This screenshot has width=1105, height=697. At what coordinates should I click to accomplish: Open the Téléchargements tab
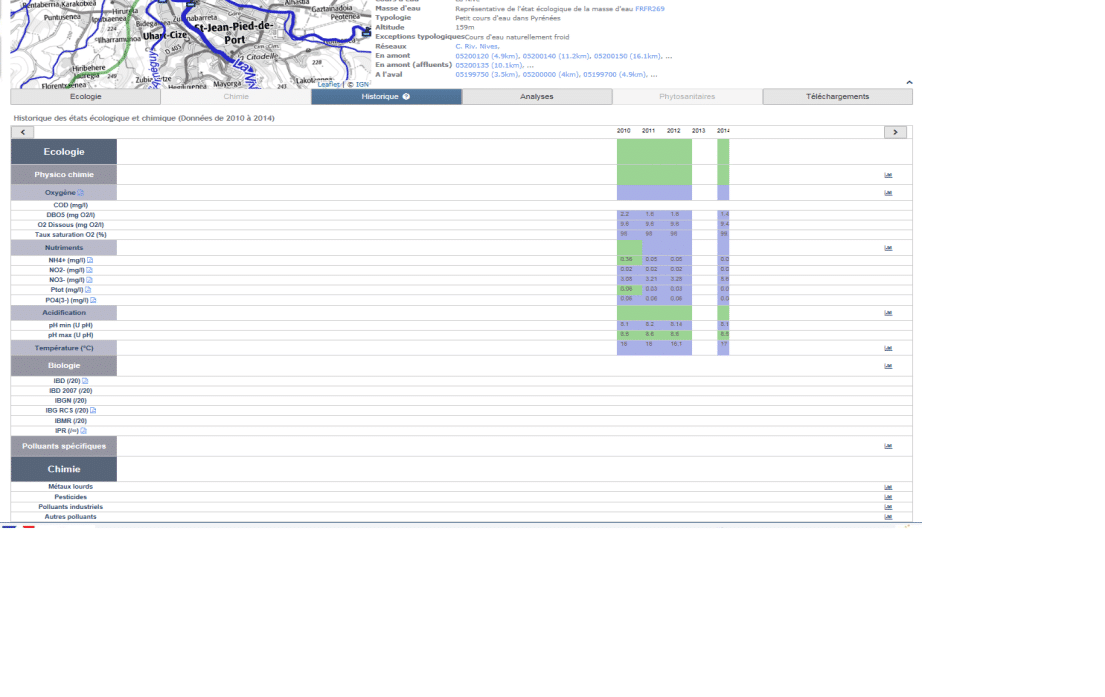tap(837, 97)
